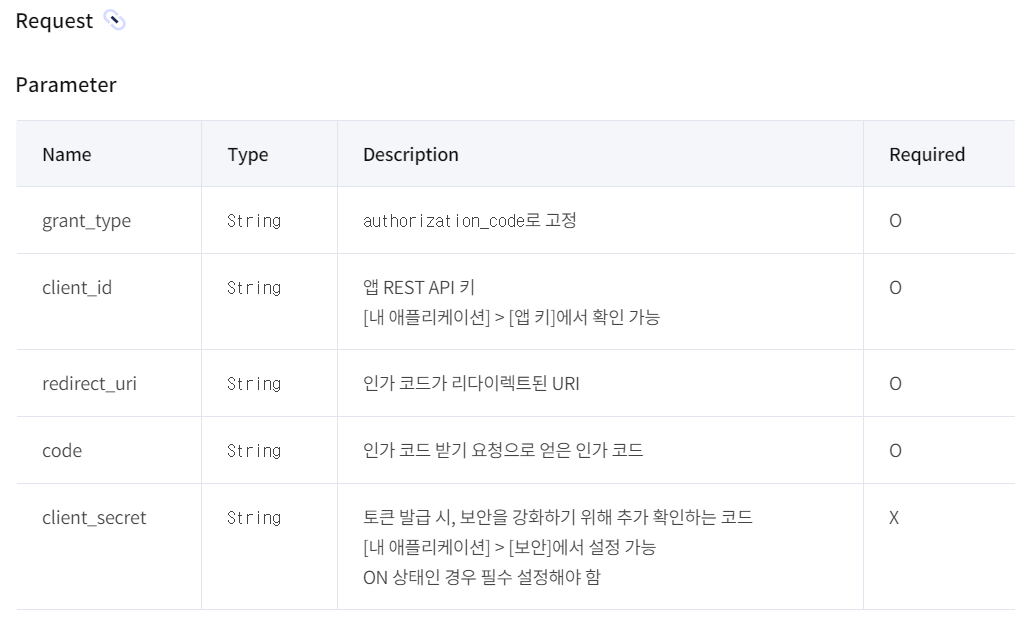Screen dimensions: 1036x626
Task: Click the grant_type parameter name
Action: click(x=87, y=221)
